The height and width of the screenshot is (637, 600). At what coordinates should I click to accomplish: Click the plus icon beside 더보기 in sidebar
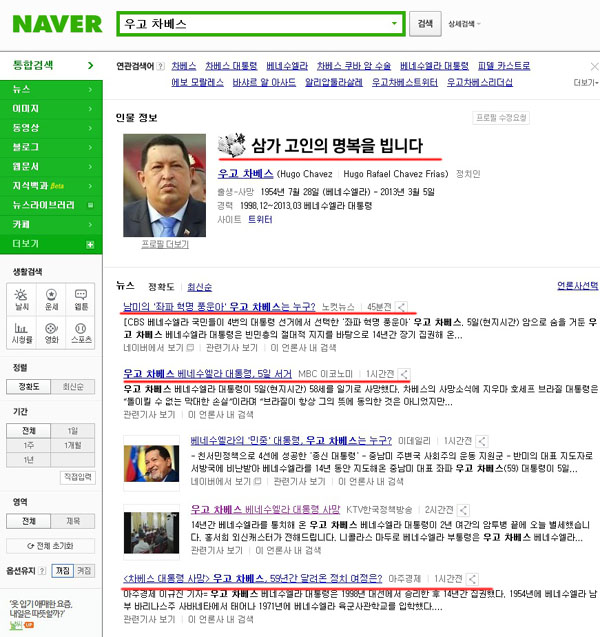point(90,244)
